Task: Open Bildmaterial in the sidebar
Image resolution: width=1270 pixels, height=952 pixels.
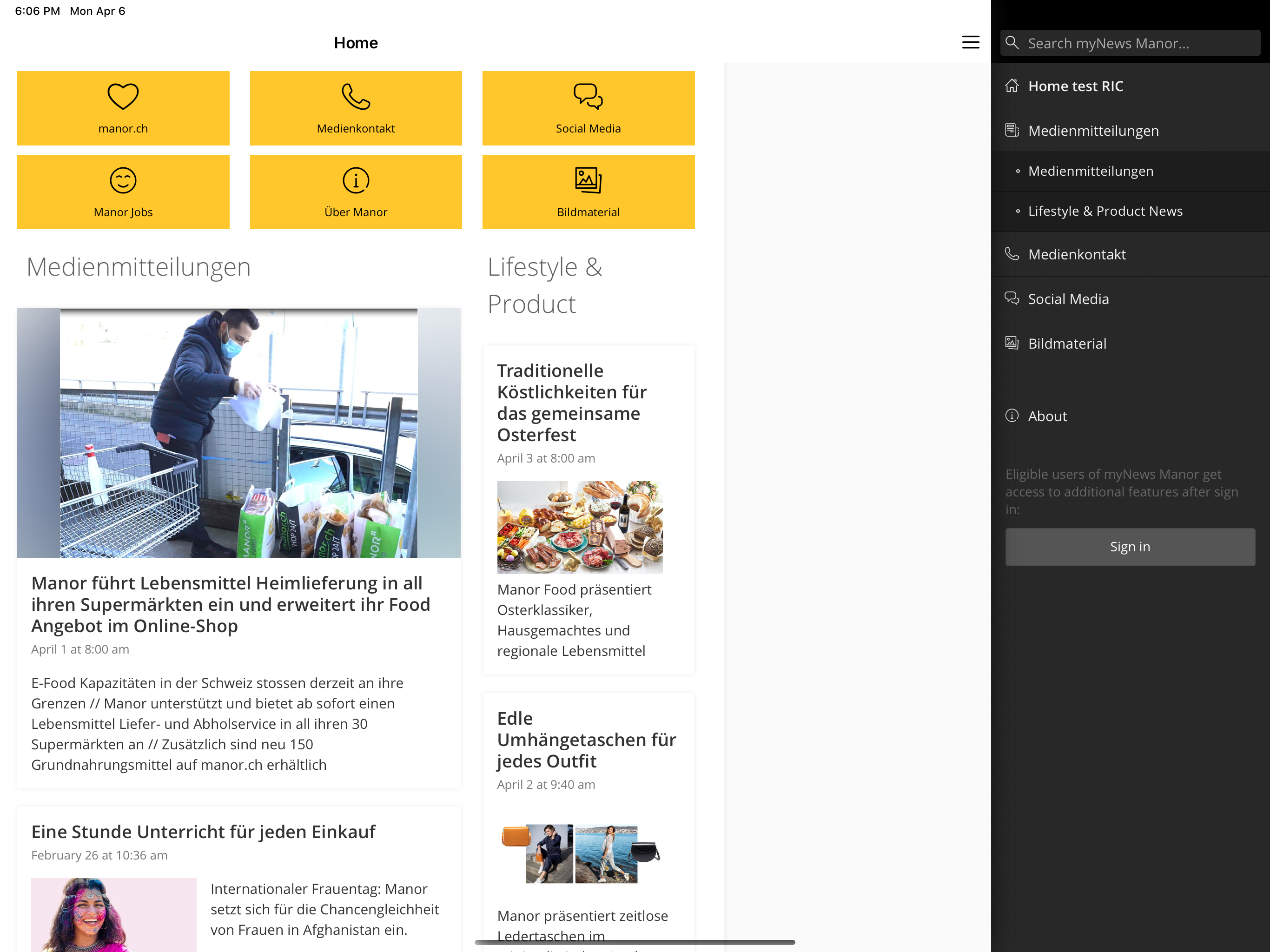Action: [x=1130, y=344]
